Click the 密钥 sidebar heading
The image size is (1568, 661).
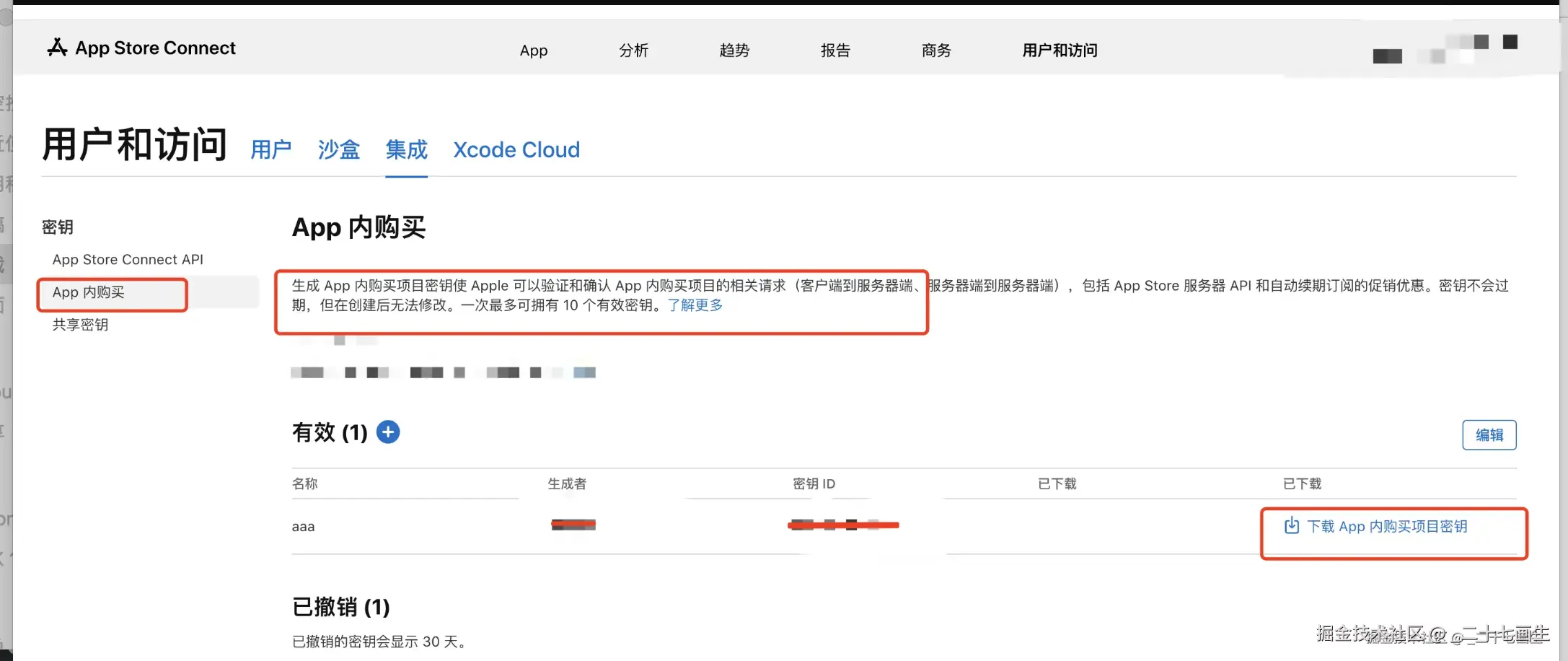pos(58,227)
